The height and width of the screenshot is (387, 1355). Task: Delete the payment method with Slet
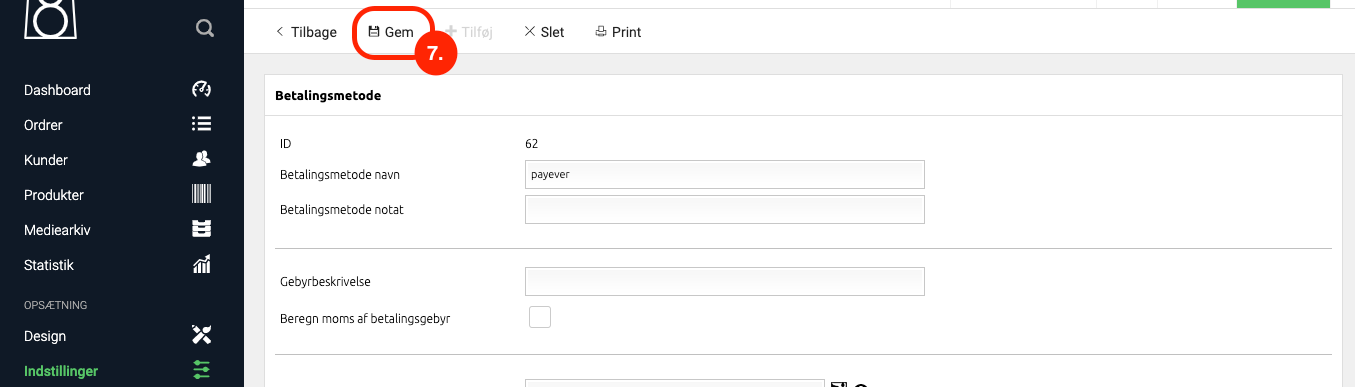point(544,32)
